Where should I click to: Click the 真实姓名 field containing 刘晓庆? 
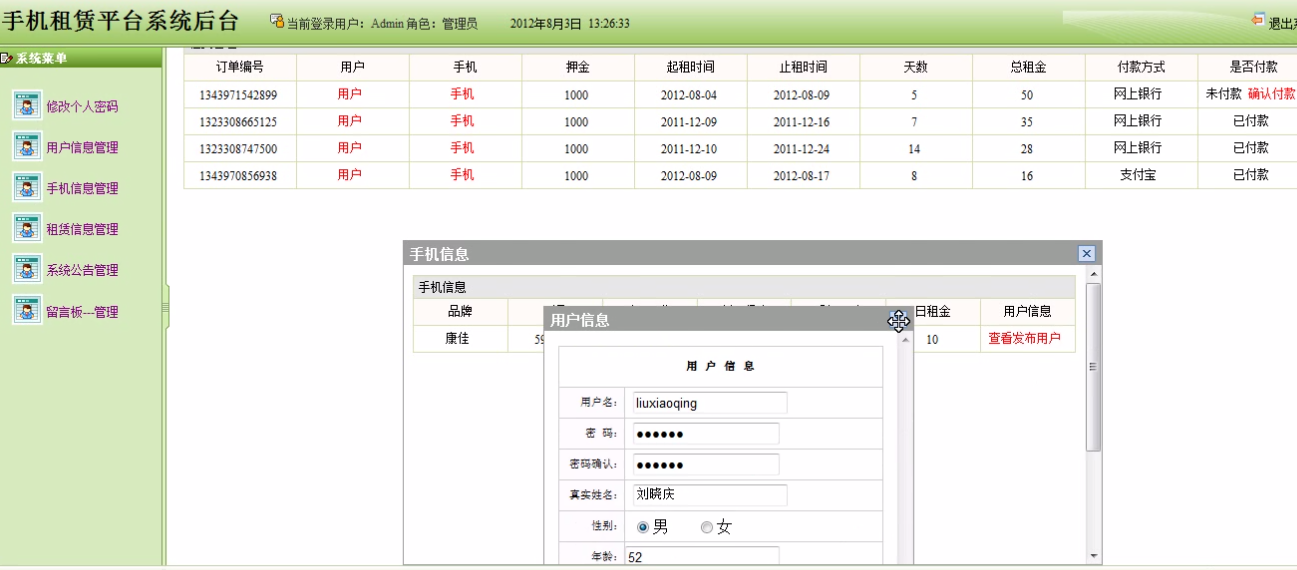[708, 495]
